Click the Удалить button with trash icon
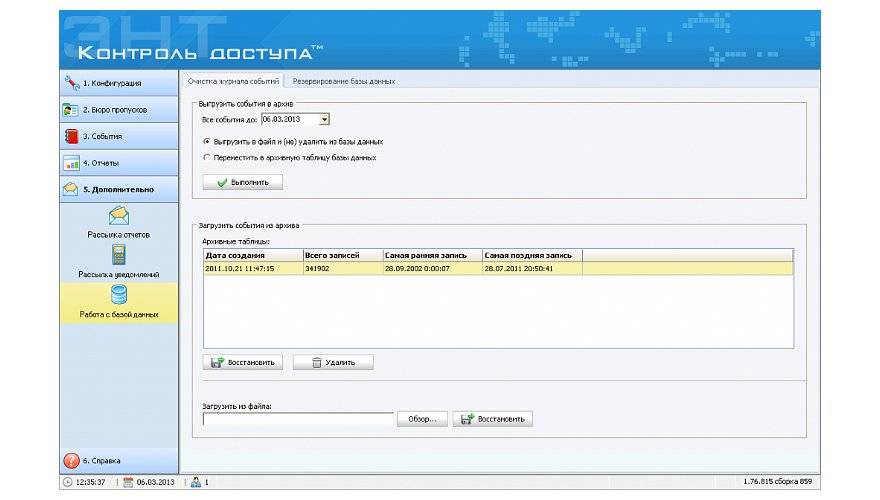Image resolution: width=880 pixels, height=500 pixels. pyautogui.click(x=333, y=362)
